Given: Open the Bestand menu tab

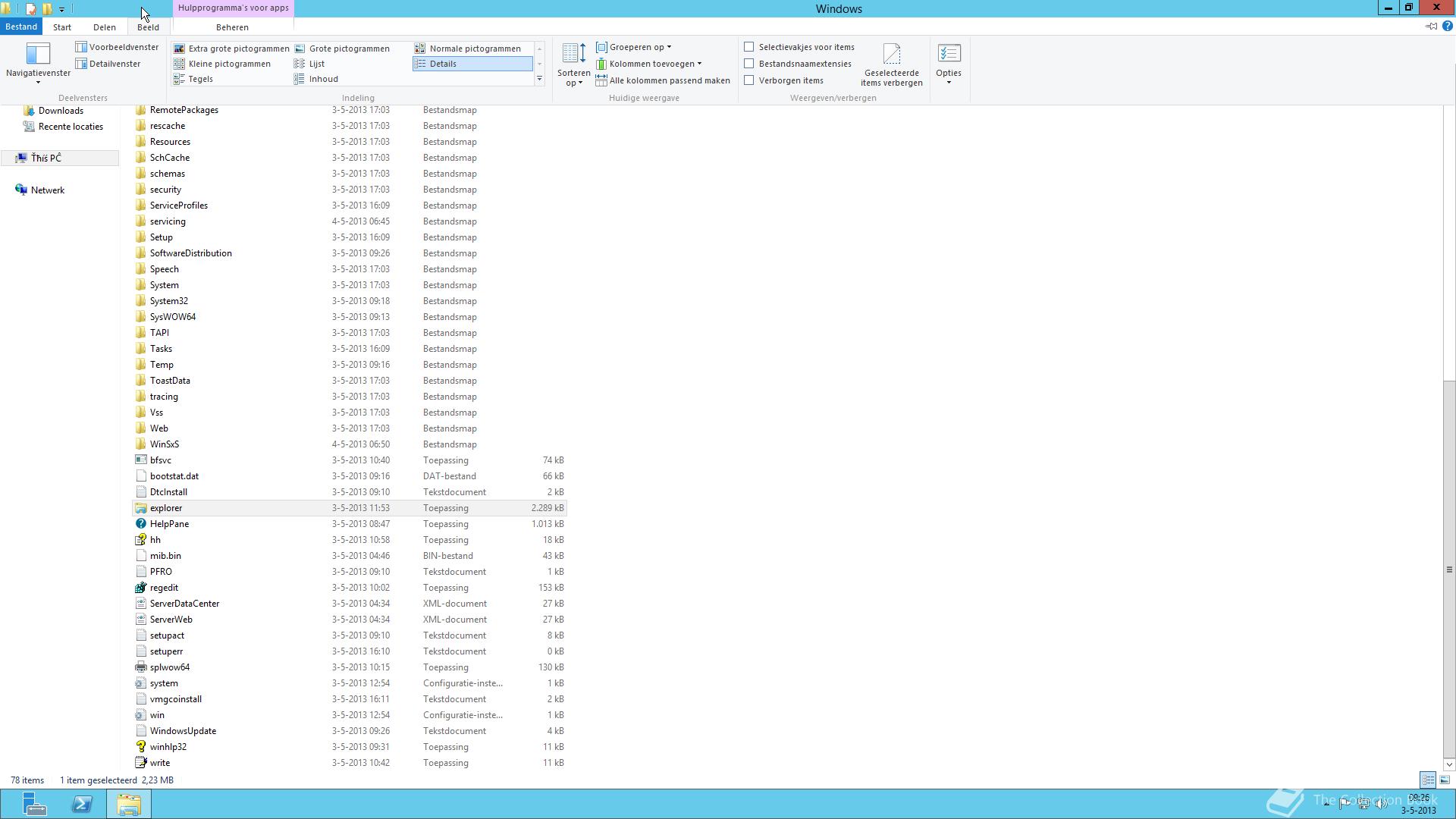Looking at the screenshot, I should [x=21, y=27].
